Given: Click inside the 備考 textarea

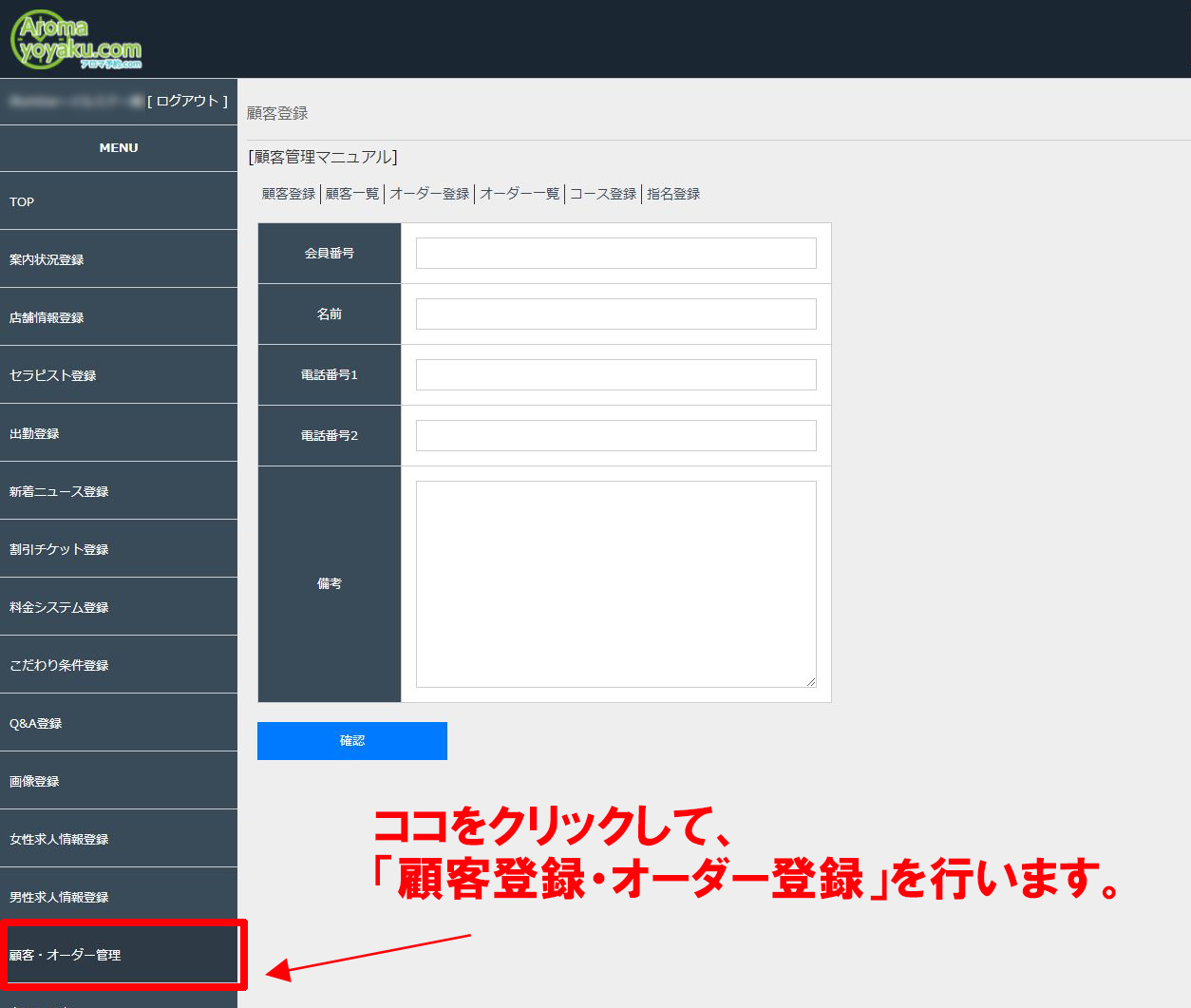Looking at the screenshot, I should [x=615, y=583].
